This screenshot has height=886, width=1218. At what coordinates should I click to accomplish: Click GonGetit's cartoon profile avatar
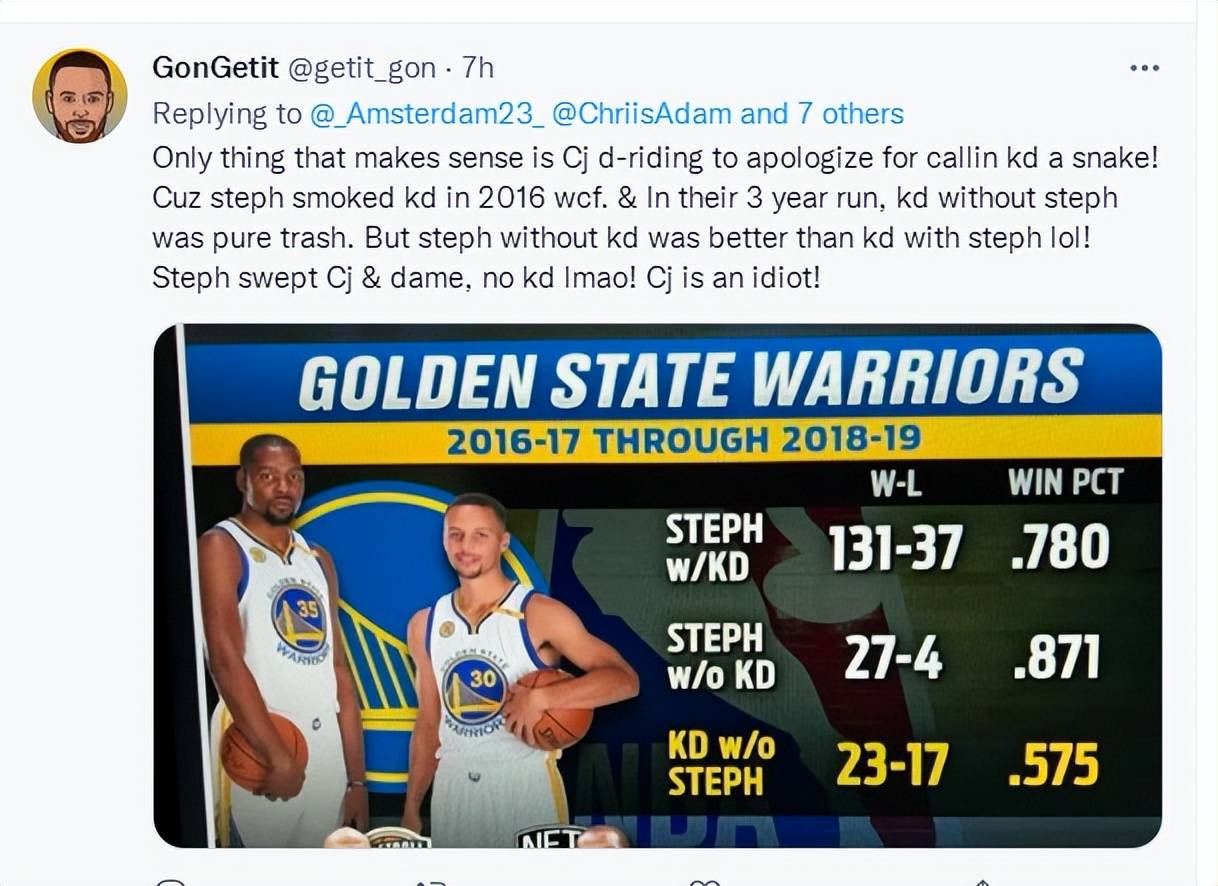coord(80,95)
